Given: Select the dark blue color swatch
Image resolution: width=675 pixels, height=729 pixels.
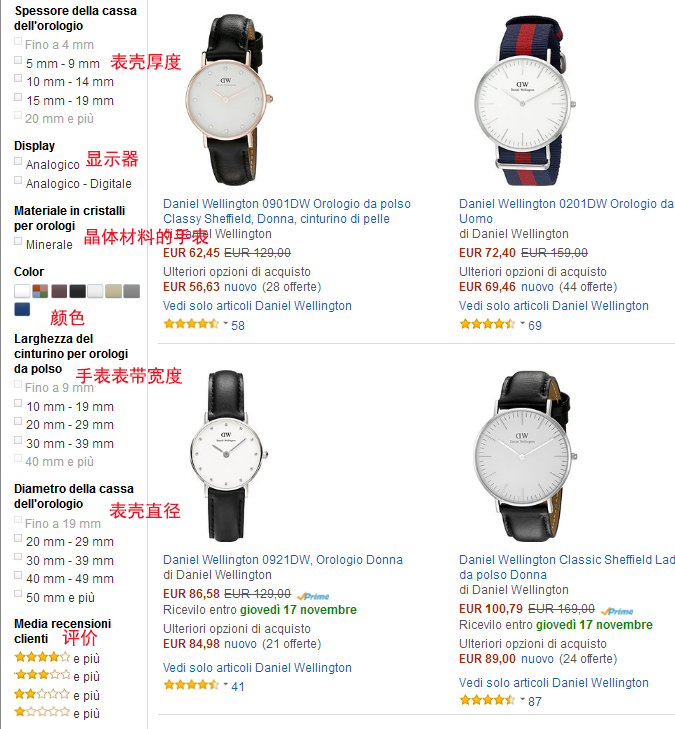Looking at the screenshot, I should pos(22,309).
